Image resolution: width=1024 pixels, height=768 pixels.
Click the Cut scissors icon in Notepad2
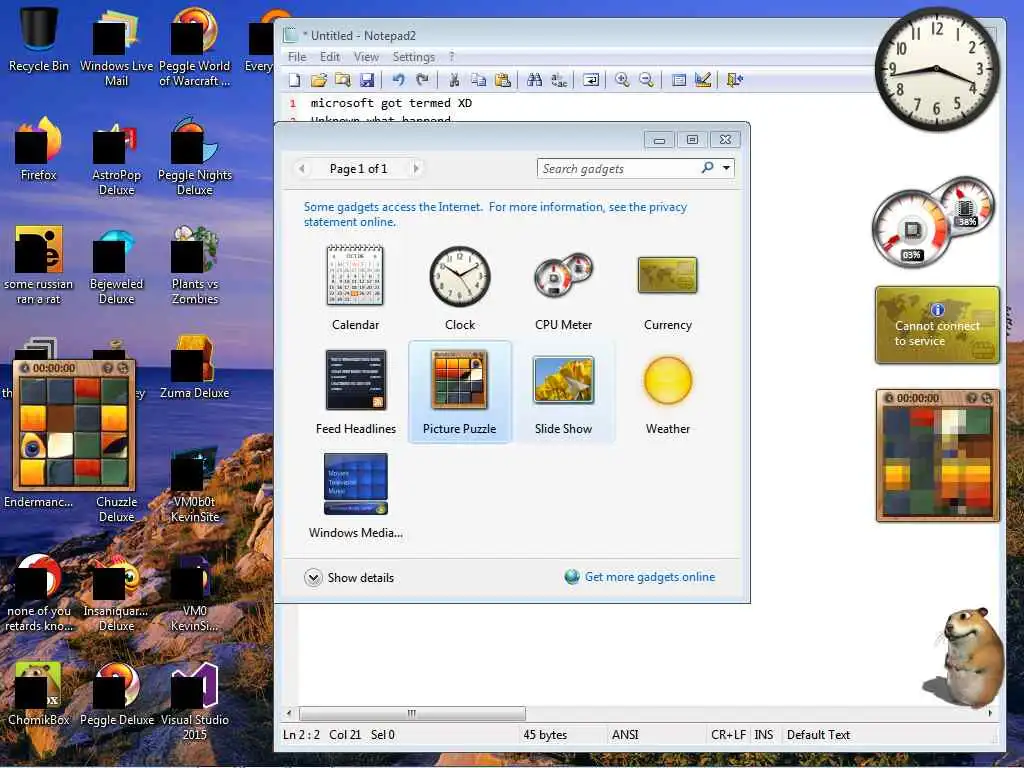click(x=454, y=80)
